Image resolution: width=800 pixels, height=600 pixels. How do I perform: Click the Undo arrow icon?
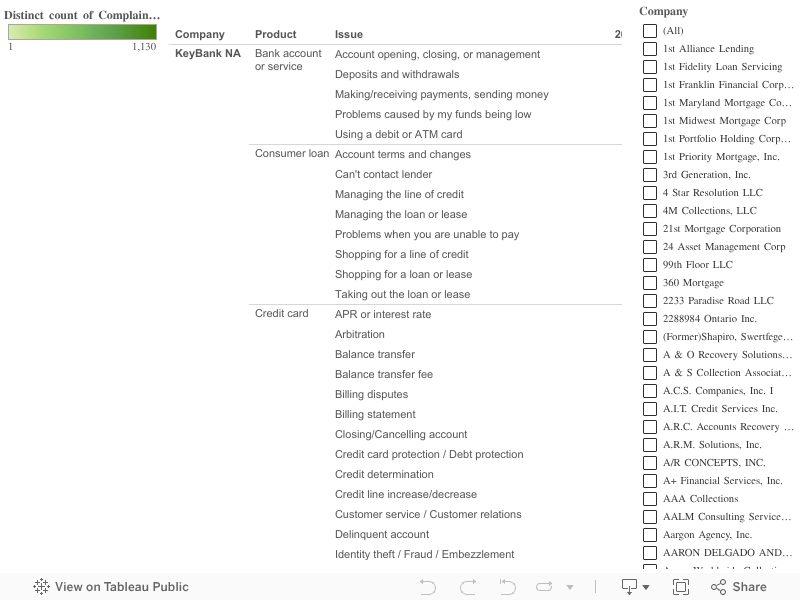[x=427, y=587]
